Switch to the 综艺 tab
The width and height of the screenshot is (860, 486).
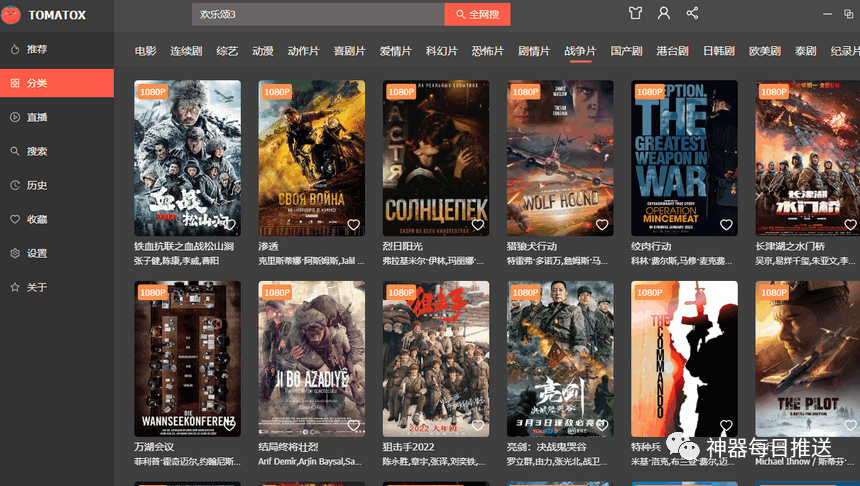227,51
